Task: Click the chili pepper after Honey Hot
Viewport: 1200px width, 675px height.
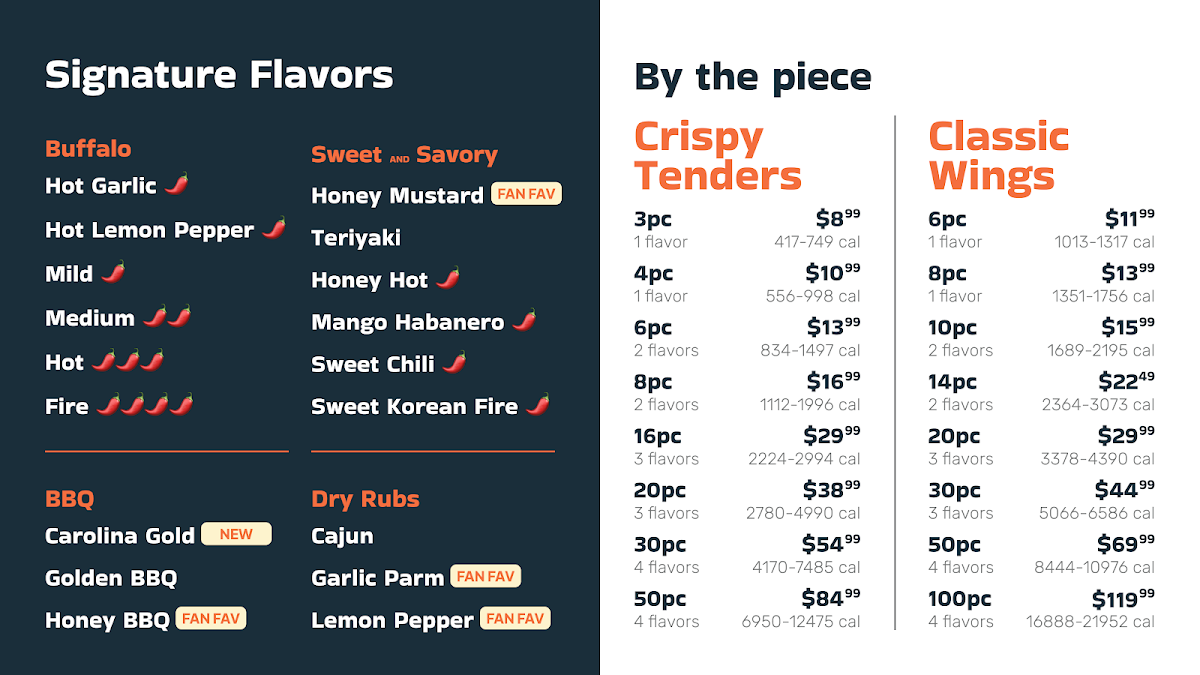Action: coord(448,278)
